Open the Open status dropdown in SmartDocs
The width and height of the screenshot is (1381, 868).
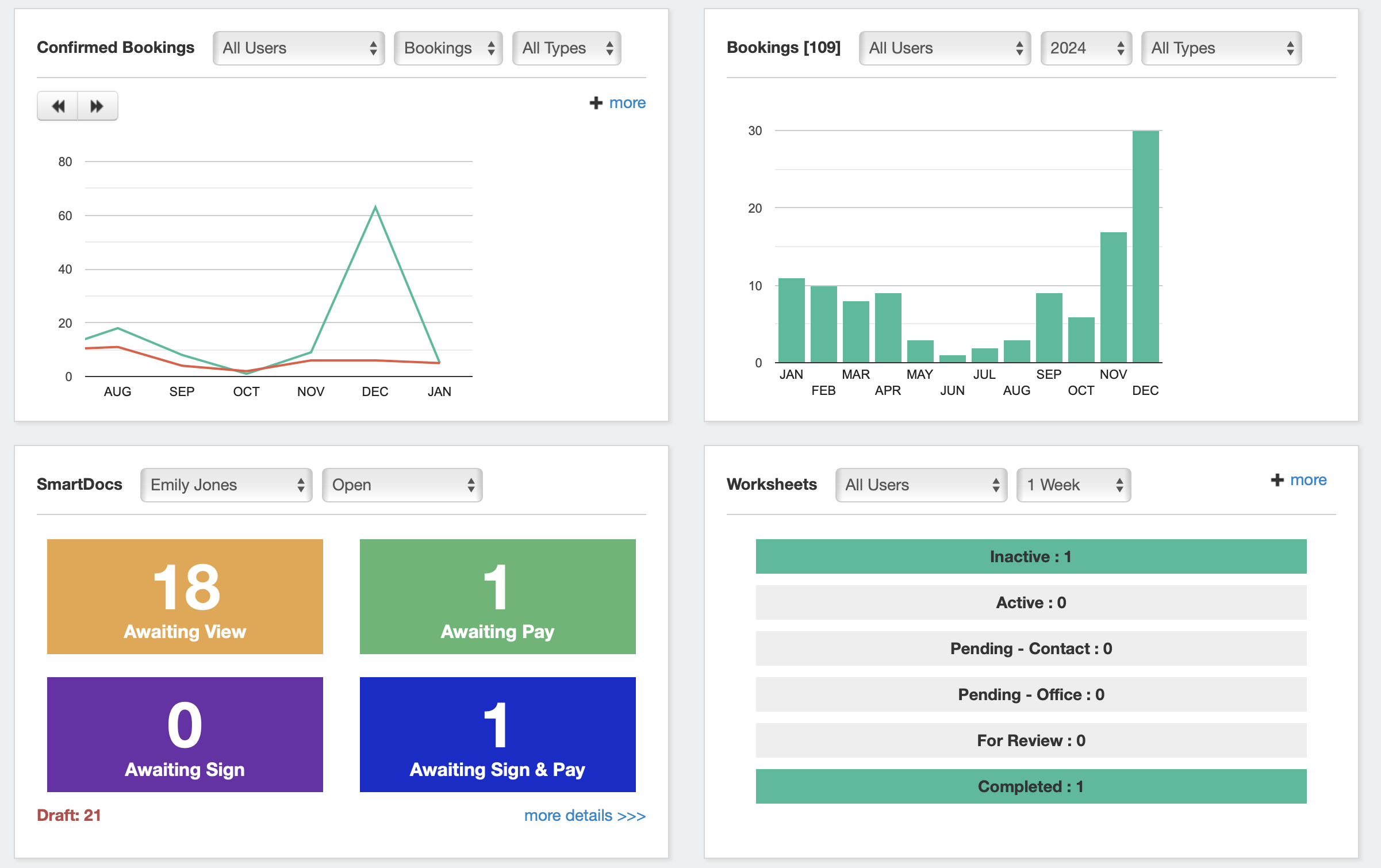(x=402, y=485)
